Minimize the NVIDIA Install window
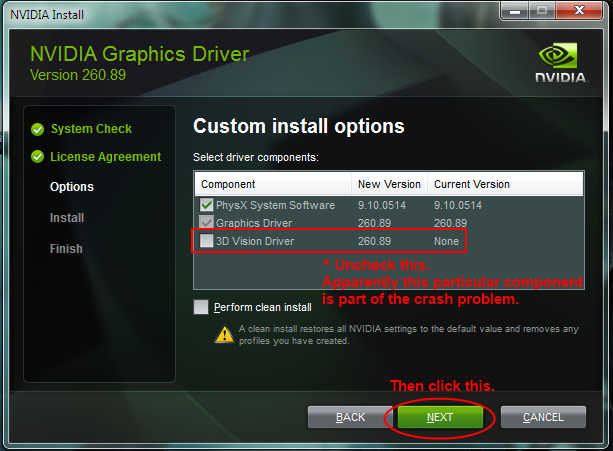 click(514, 11)
